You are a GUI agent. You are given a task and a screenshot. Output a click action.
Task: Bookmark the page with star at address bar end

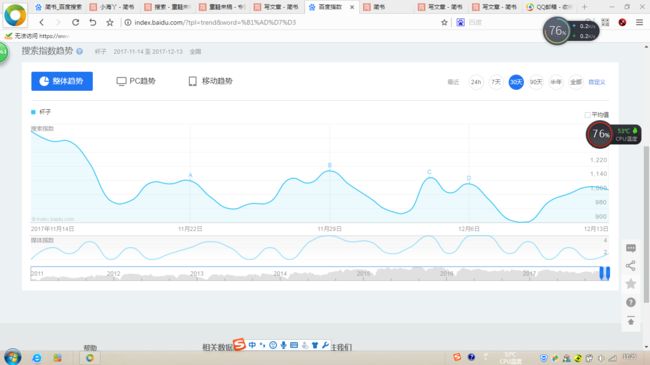coord(444,22)
